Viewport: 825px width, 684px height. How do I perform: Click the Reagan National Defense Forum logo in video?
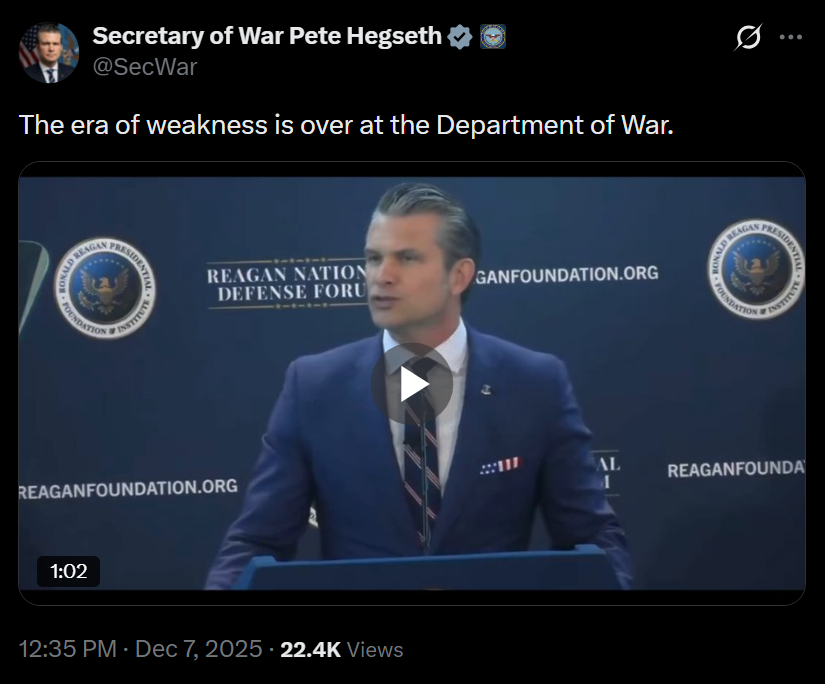click(287, 282)
